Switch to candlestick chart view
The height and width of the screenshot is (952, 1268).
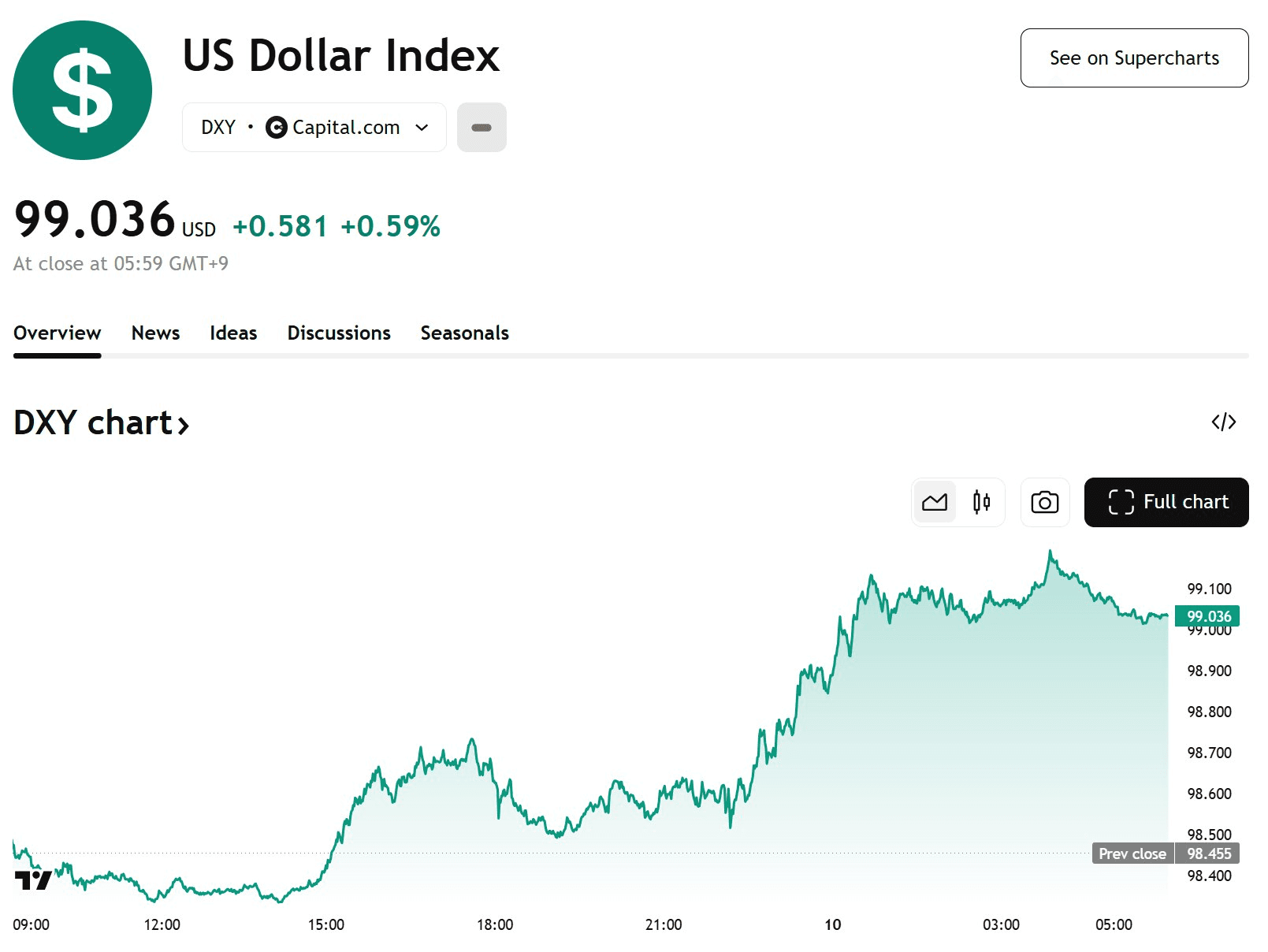(x=981, y=502)
